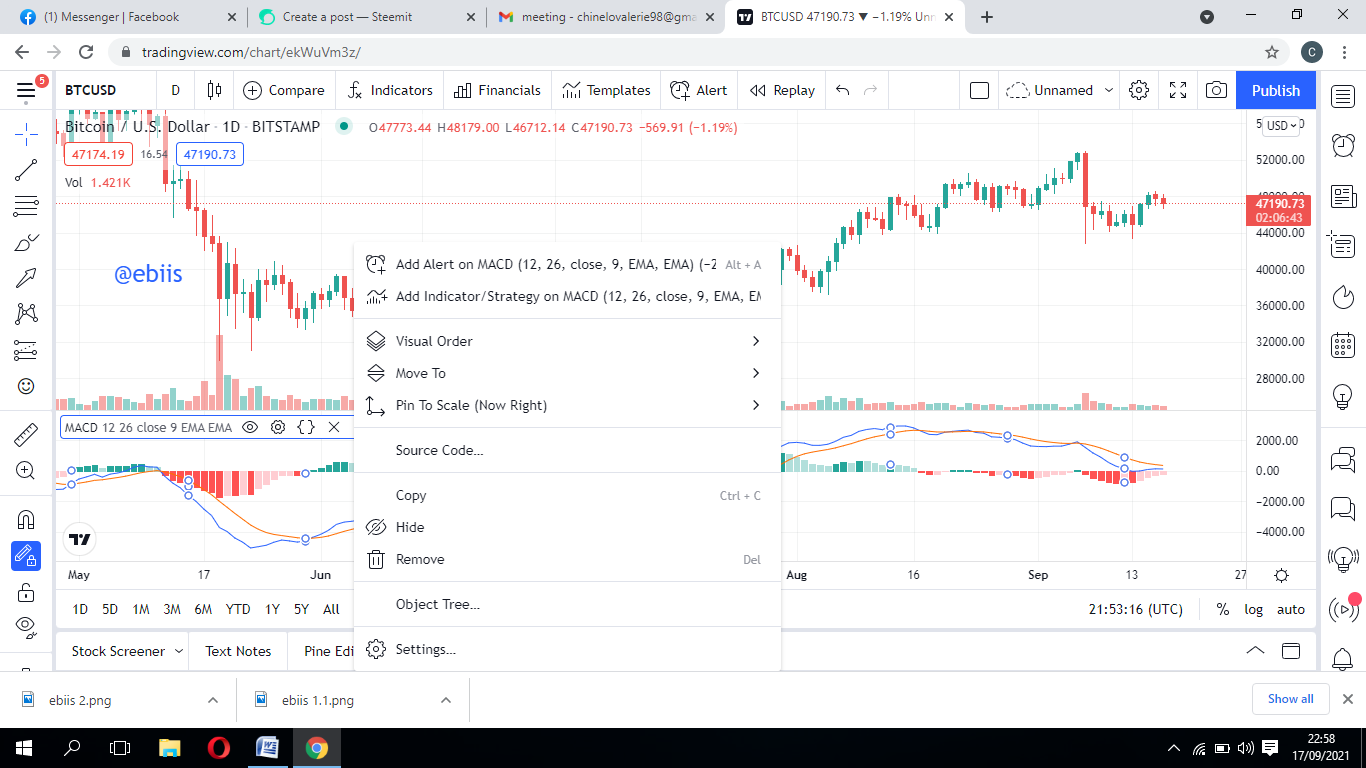Image resolution: width=1366 pixels, height=768 pixels.
Task: Click Show all downloads button
Action: coord(1290,699)
